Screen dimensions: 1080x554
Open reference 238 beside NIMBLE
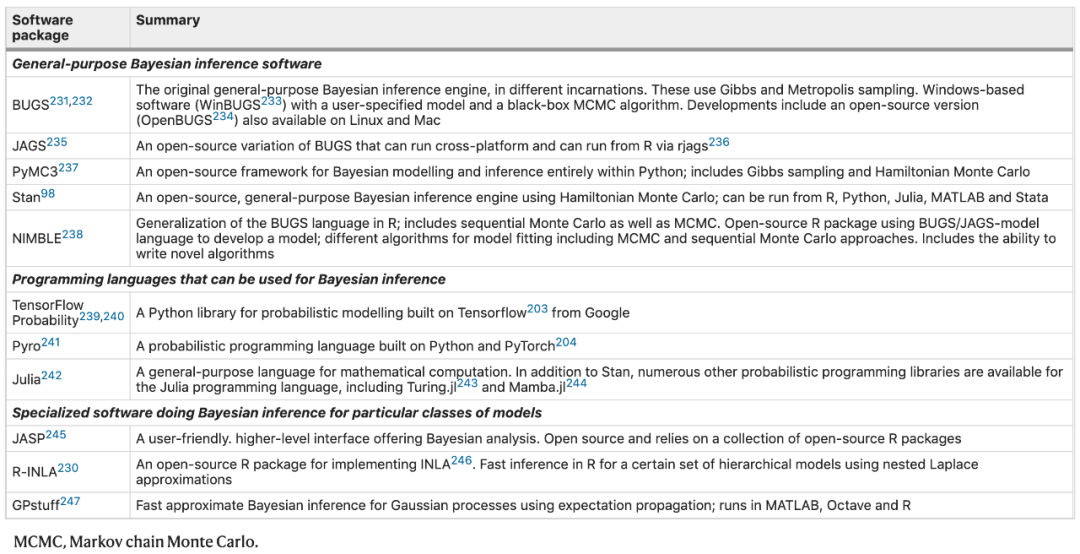72,235
